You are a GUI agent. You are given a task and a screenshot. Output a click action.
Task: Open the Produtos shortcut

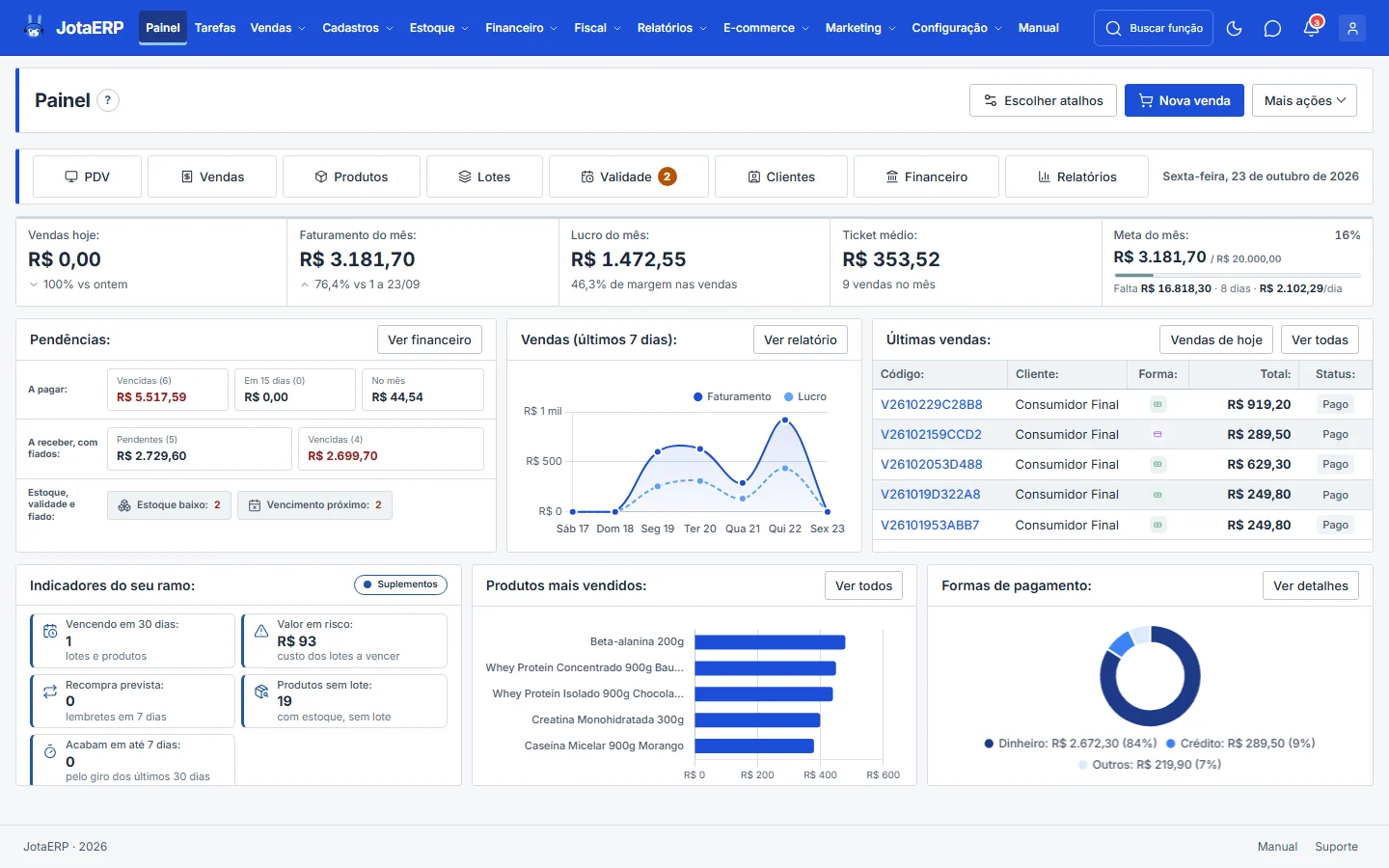pyautogui.click(x=351, y=176)
